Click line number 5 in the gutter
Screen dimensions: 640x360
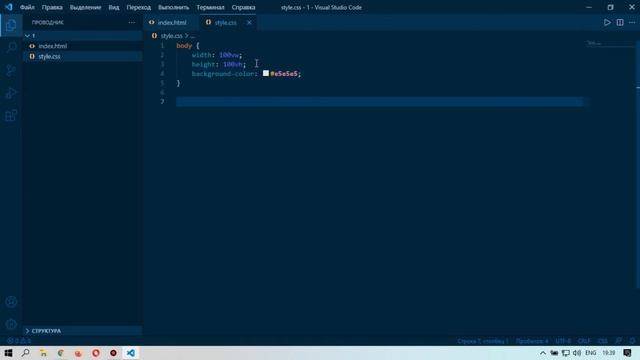[x=162, y=83]
